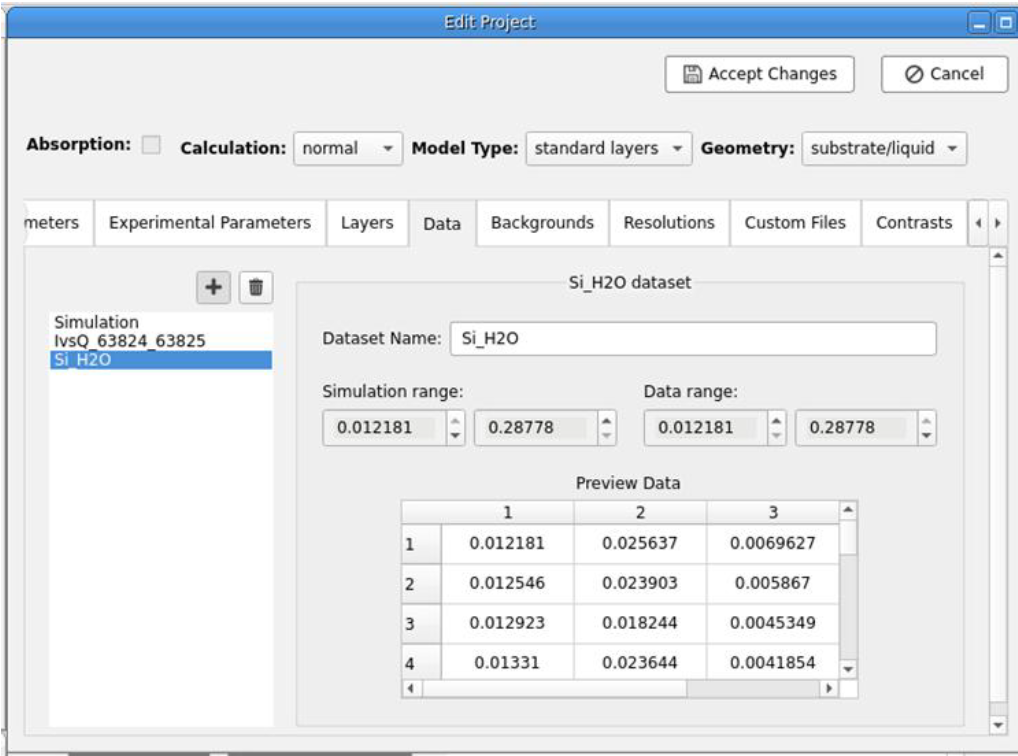Add a new dataset with plus icon
Viewport: 1018px width, 756px height.
[x=213, y=287]
